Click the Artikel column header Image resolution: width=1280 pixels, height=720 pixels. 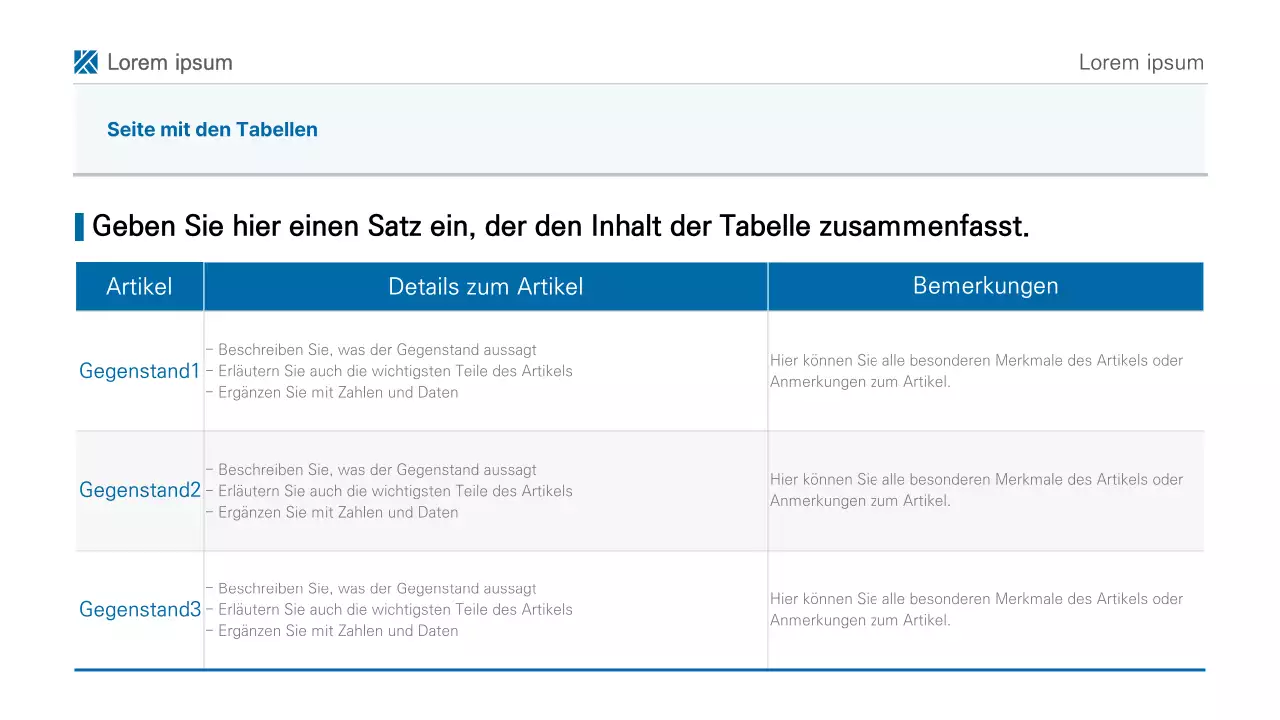click(x=139, y=286)
